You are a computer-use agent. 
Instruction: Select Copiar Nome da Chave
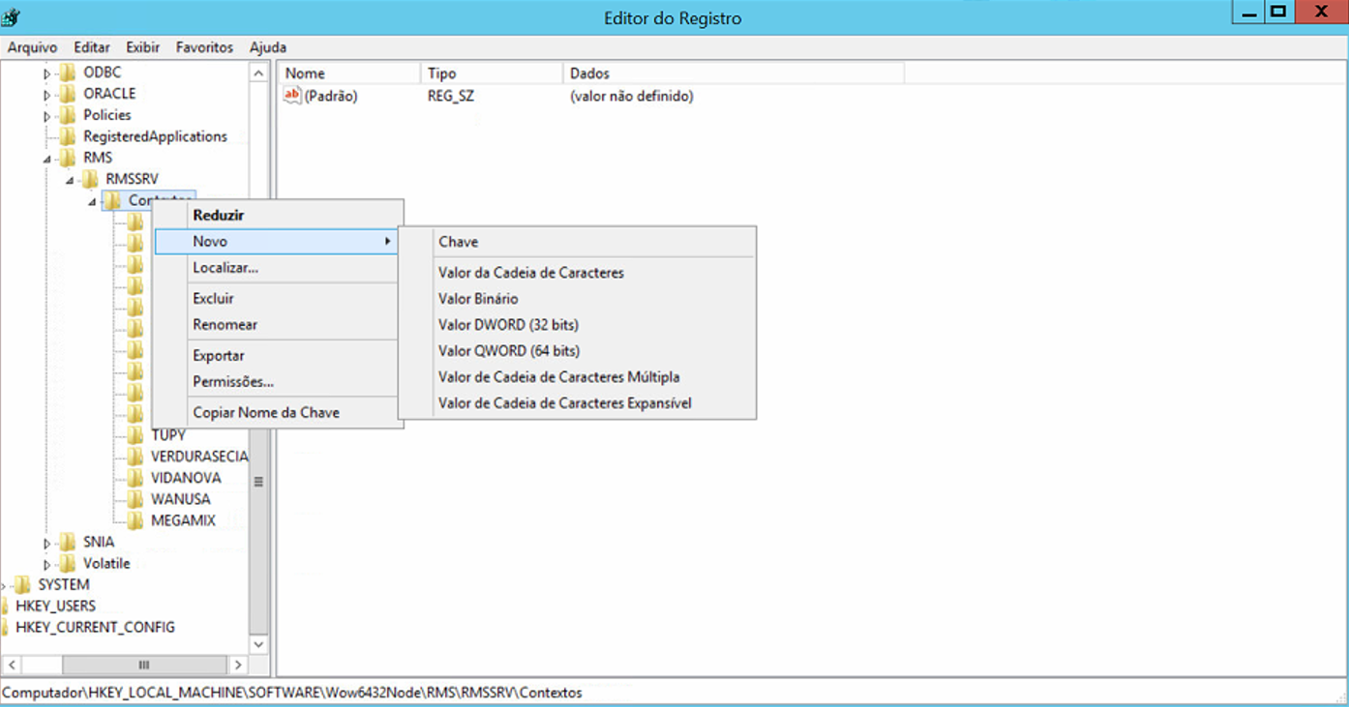(276, 413)
